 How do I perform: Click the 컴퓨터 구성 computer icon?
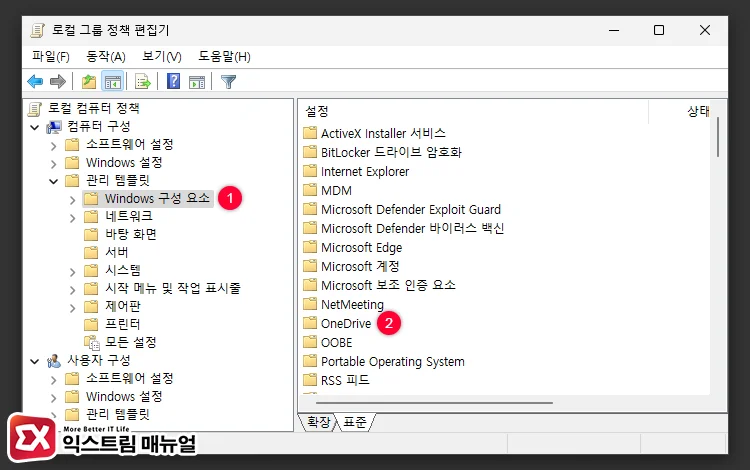pyautogui.click(x=54, y=127)
